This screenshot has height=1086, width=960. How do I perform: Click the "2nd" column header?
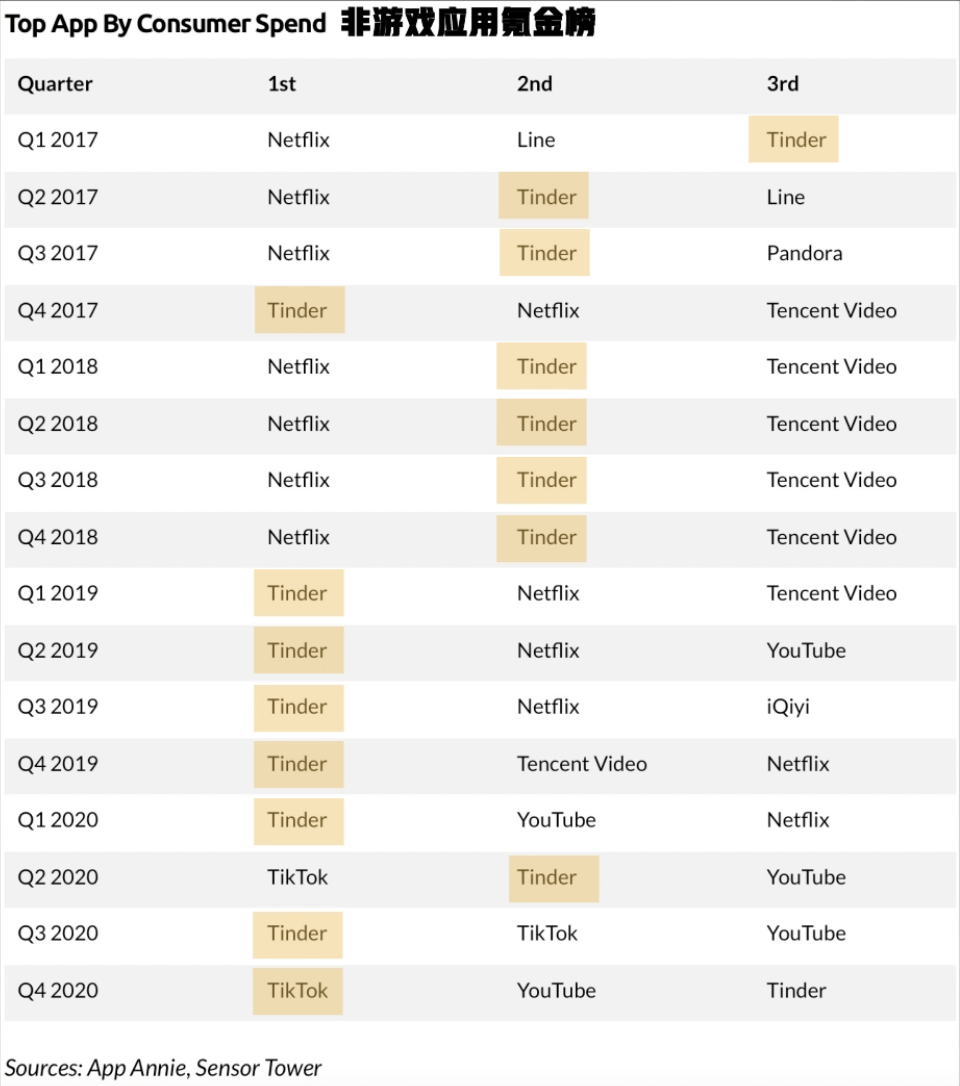(x=534, y=84)
